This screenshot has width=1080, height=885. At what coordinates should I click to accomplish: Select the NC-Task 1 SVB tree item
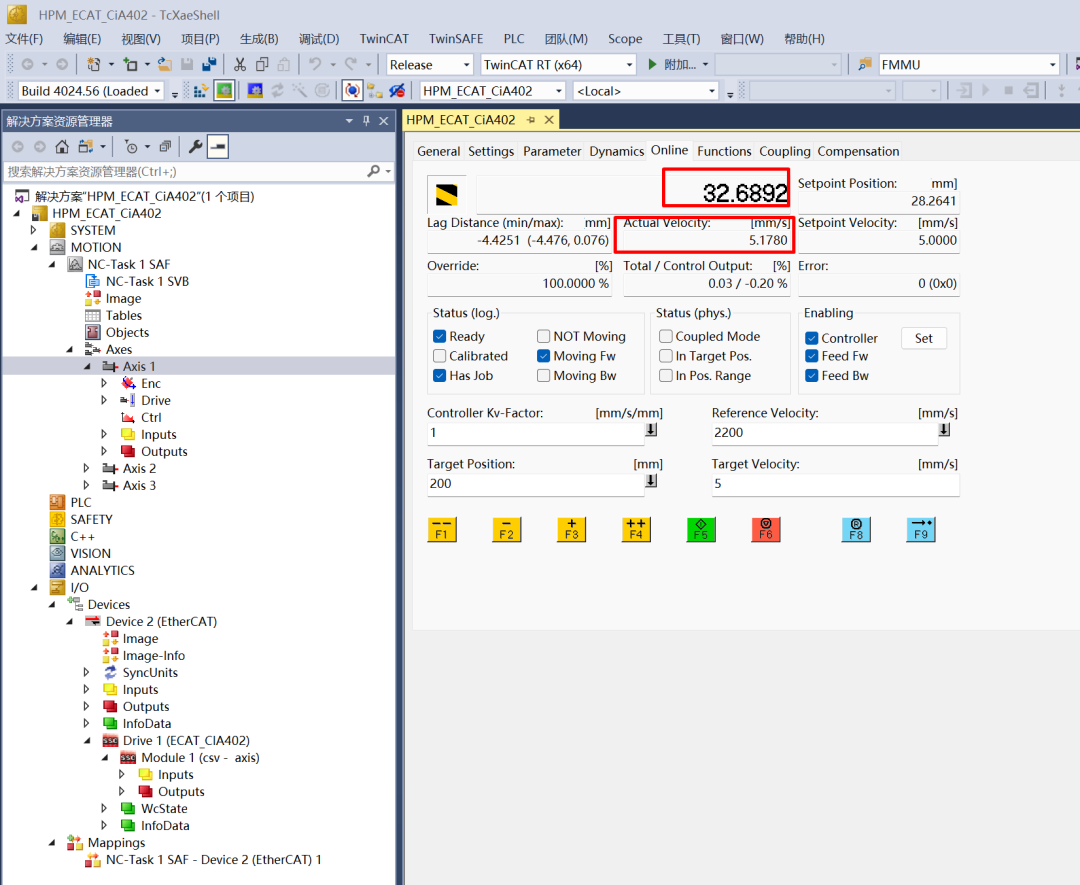pyautogui.click(x=147, y=281)
